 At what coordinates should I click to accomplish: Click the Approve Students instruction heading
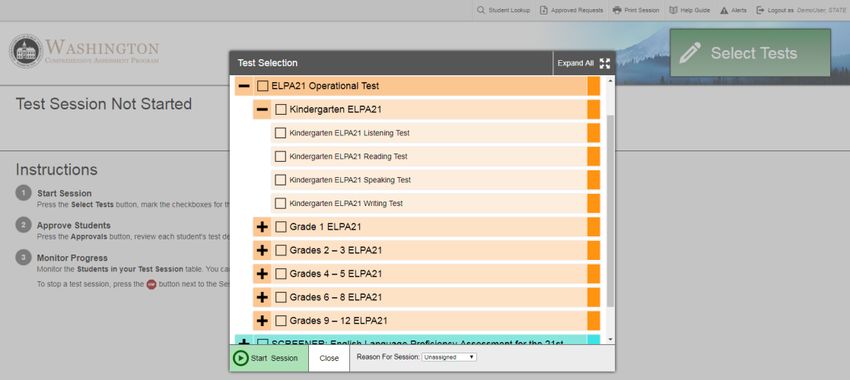(x=74, y=226)
